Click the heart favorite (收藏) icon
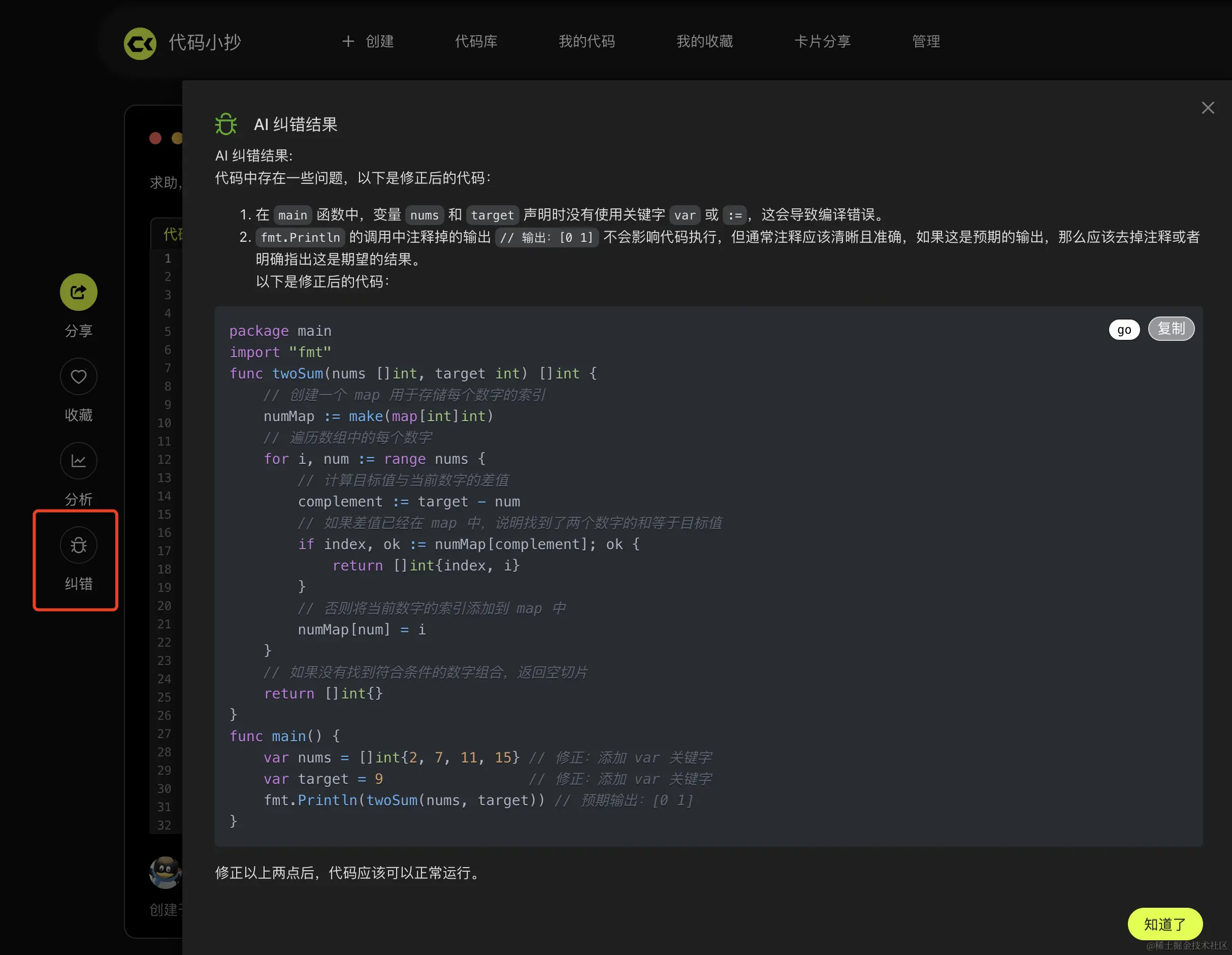The height and width of the screenshot is (955, 1232). tap(78, 376)
